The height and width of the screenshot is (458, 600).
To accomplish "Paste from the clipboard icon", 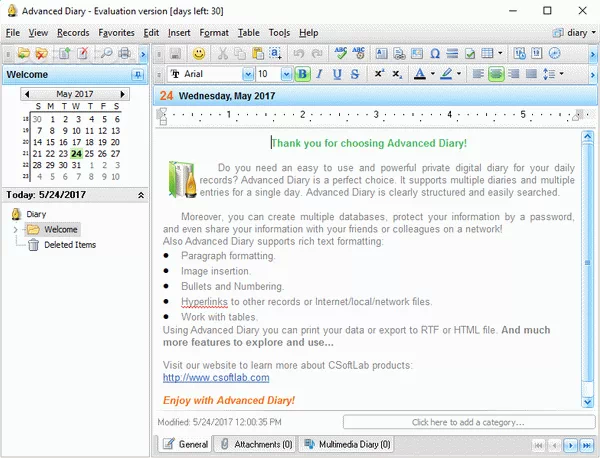I will coord(258,54).
